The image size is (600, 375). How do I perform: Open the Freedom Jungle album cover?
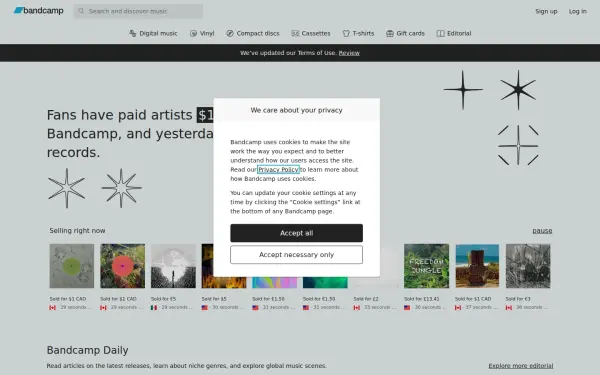[426, 266]
